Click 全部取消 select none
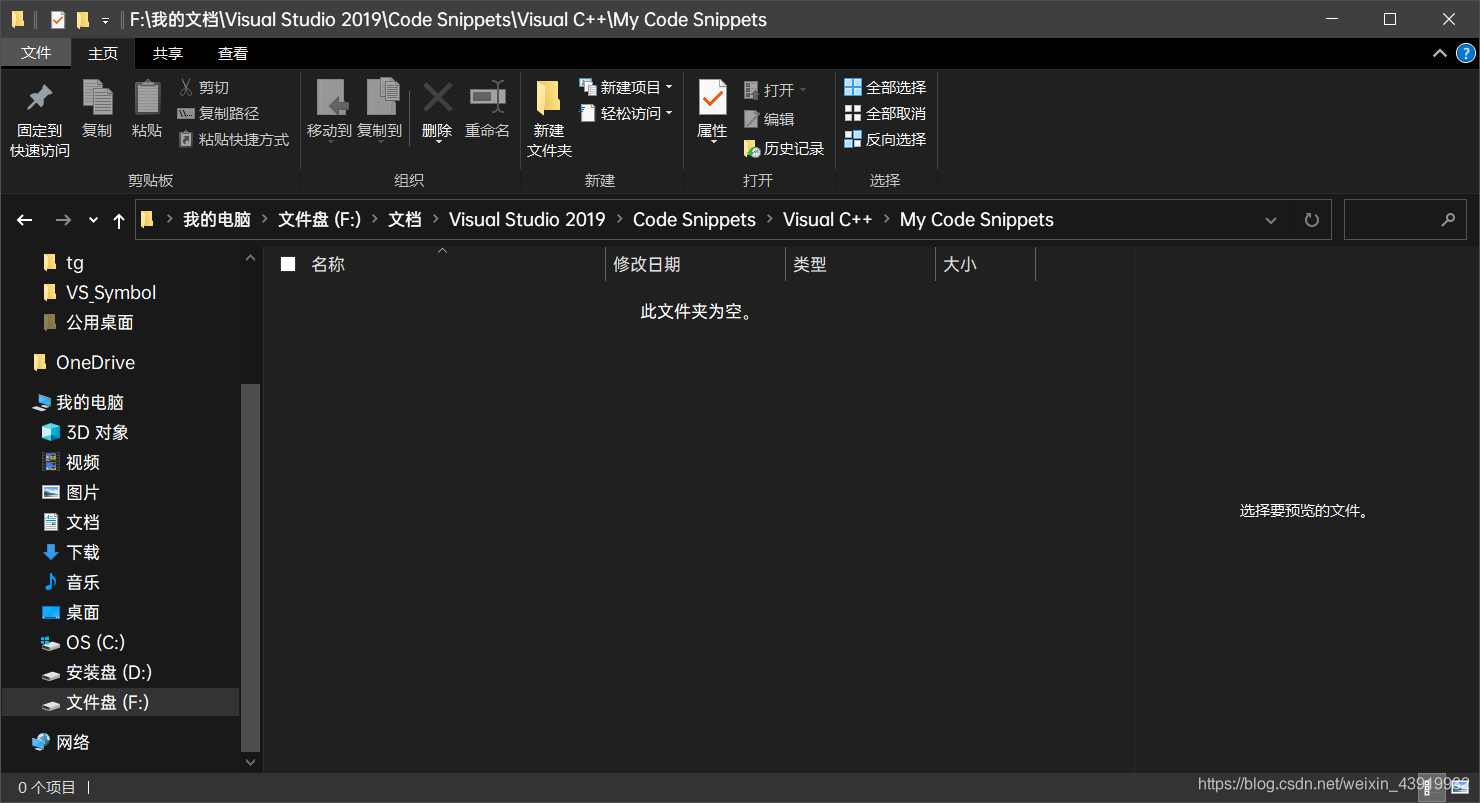 coord(885,114)
